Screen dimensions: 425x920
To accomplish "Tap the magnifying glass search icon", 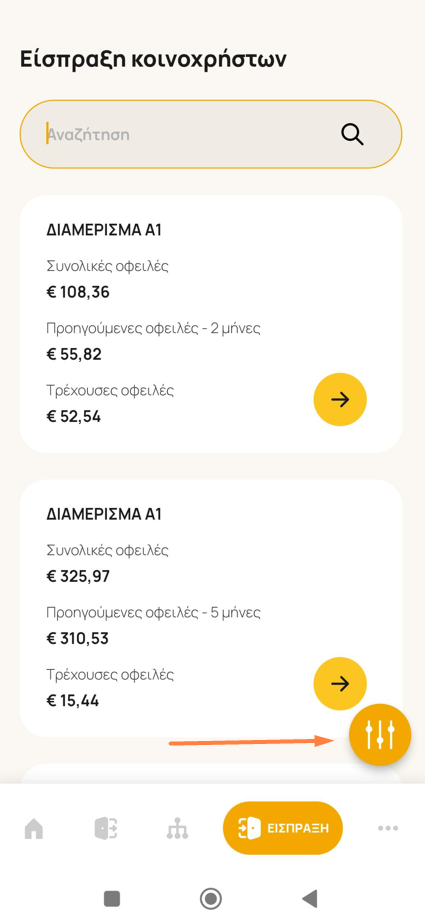I will 352,135.
